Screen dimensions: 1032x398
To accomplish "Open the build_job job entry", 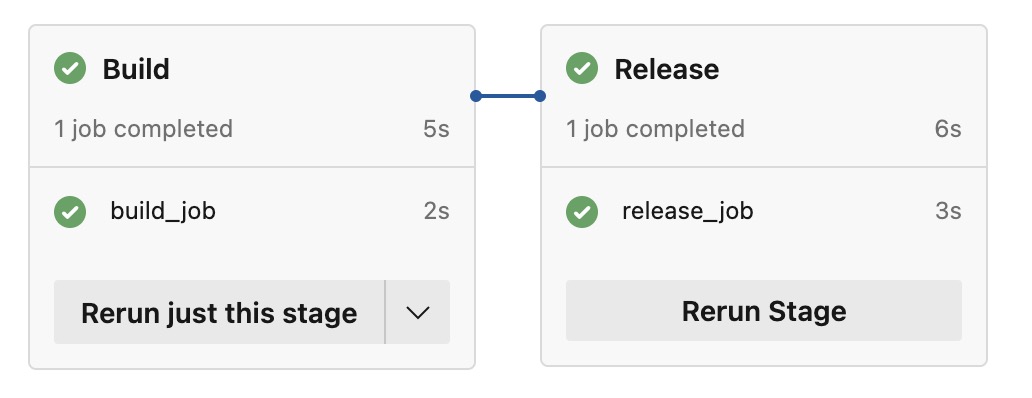I will (252, 212).
